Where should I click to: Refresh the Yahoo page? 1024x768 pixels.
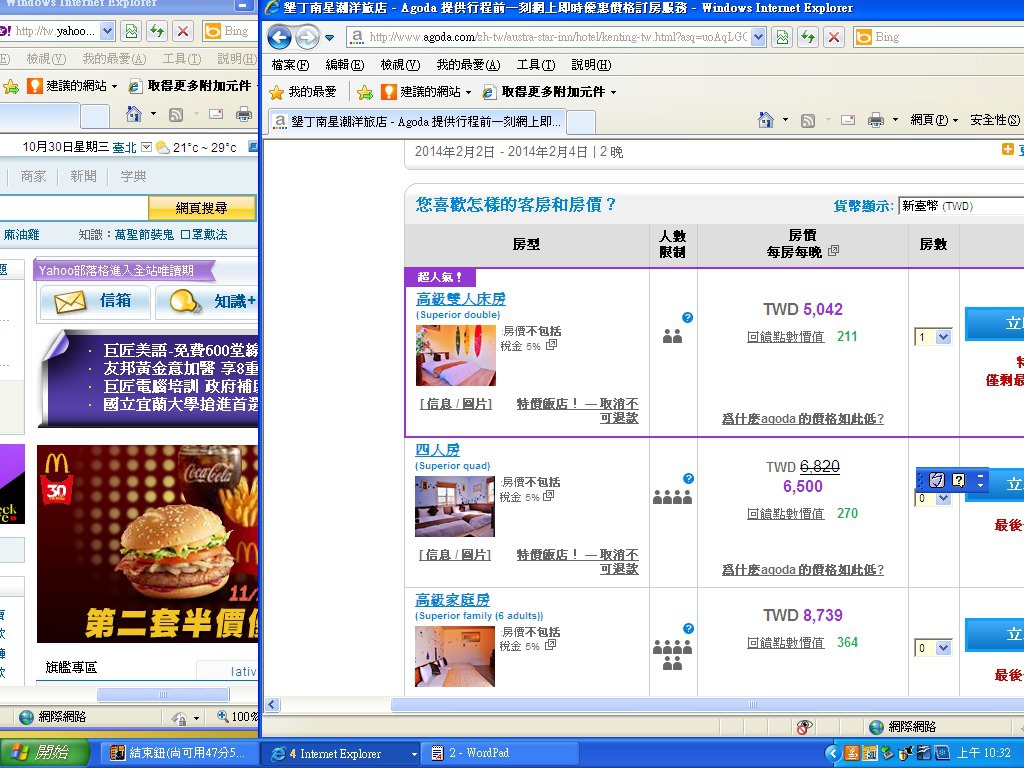(x=157, y=31)
